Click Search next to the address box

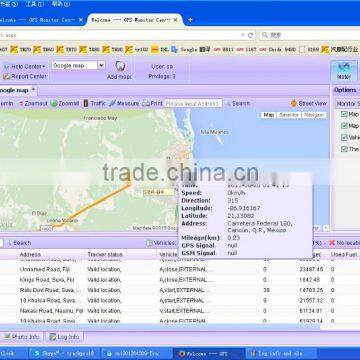237,104
